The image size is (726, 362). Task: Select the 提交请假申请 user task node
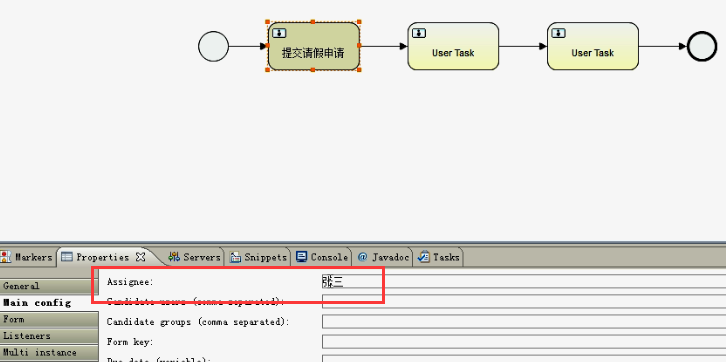[313, 46]
